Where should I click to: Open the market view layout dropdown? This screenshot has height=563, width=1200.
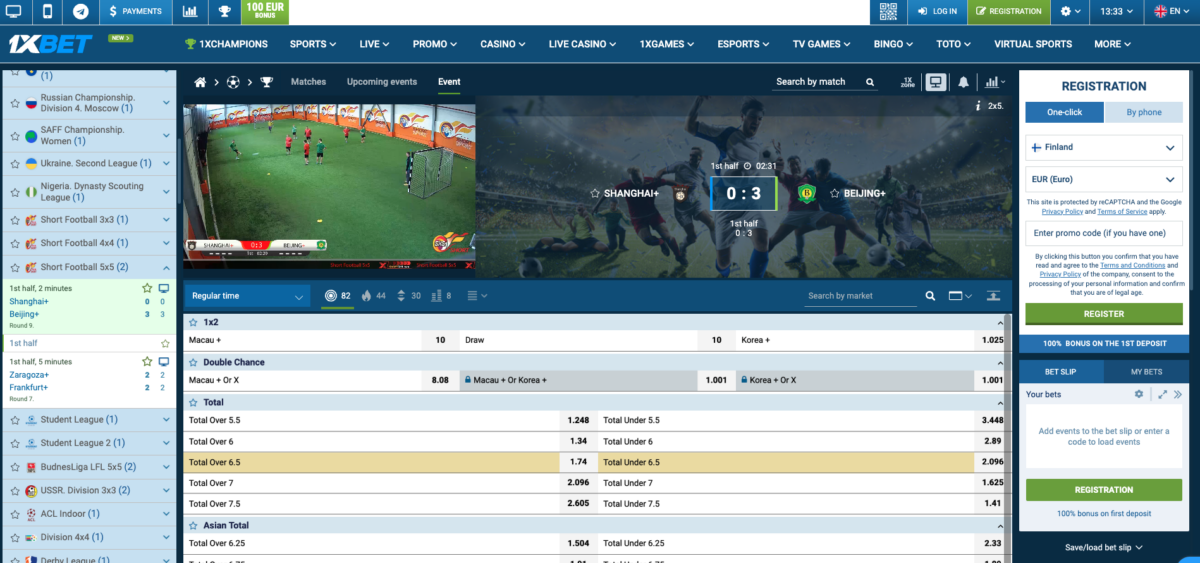(960, 296)
